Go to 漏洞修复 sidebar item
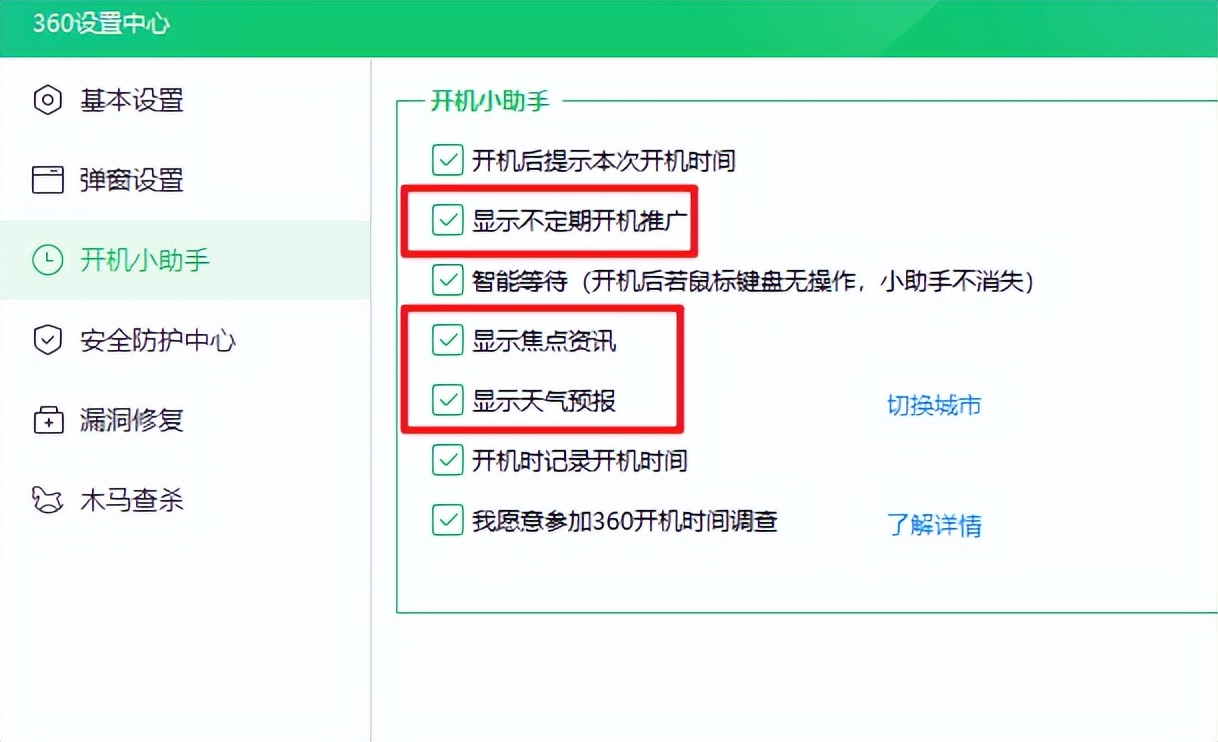Image resolution: width=1218 pixels, height=742 pixels. tap(185, 420)
